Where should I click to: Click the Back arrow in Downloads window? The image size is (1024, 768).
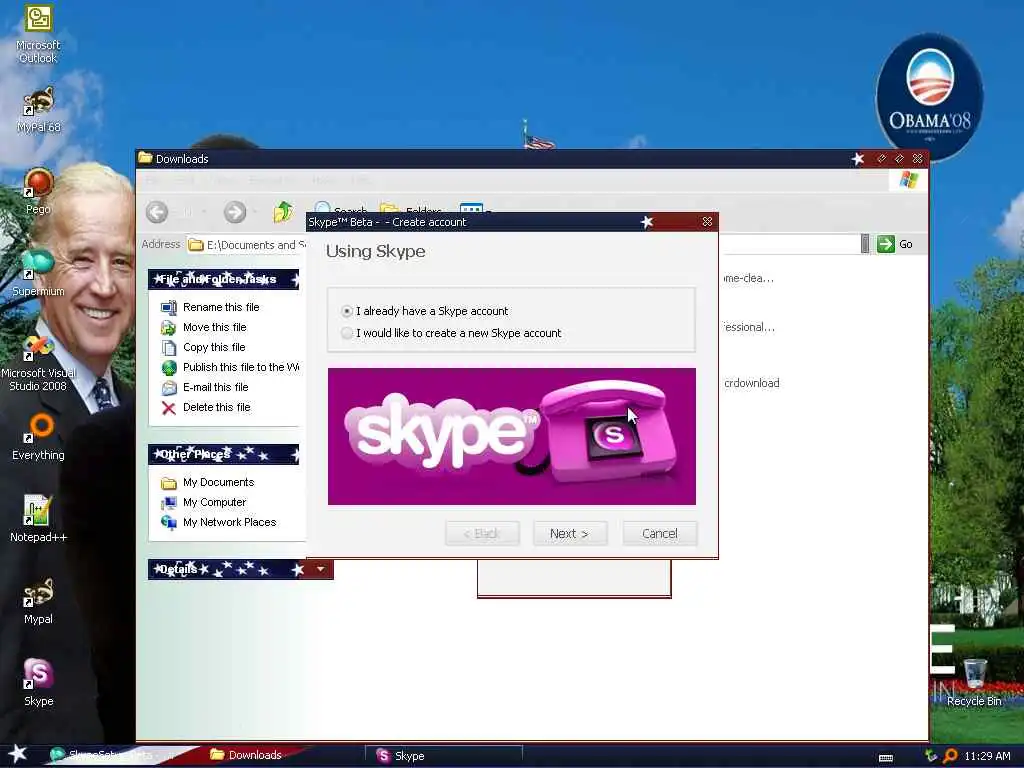click(157, 212)
